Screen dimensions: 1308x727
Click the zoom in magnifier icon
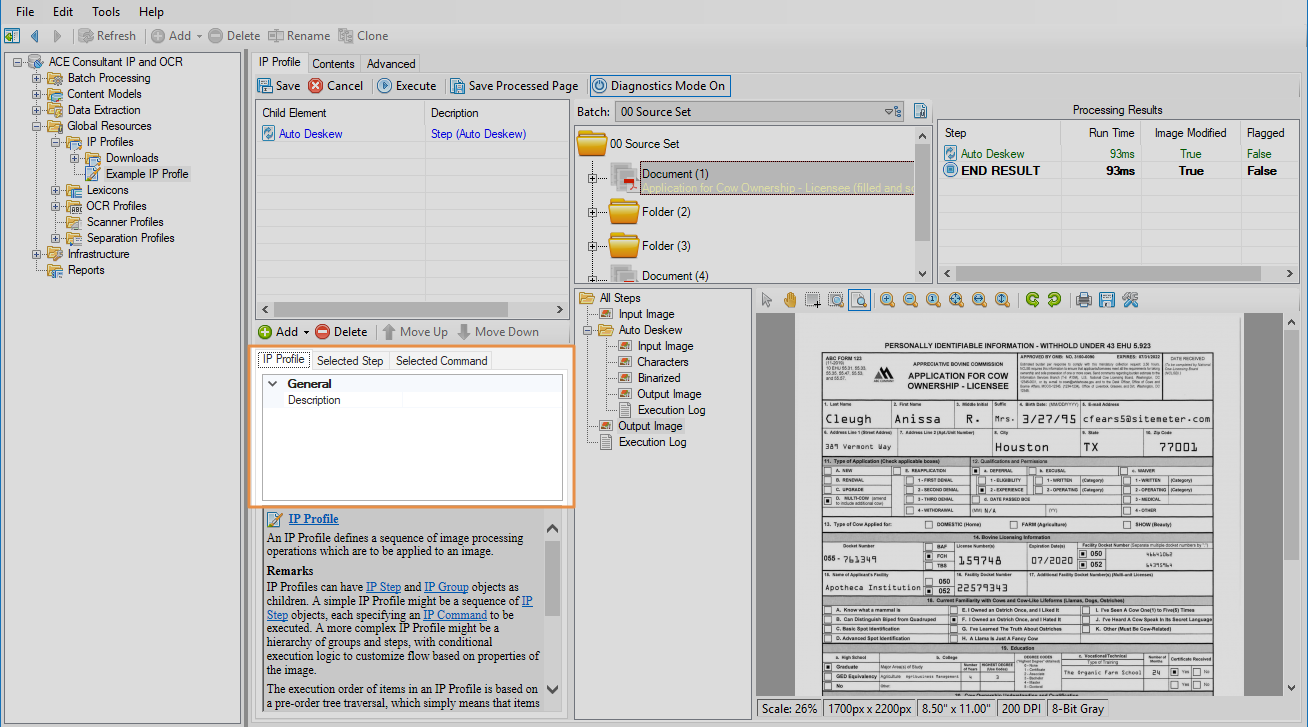coord(887,300)
